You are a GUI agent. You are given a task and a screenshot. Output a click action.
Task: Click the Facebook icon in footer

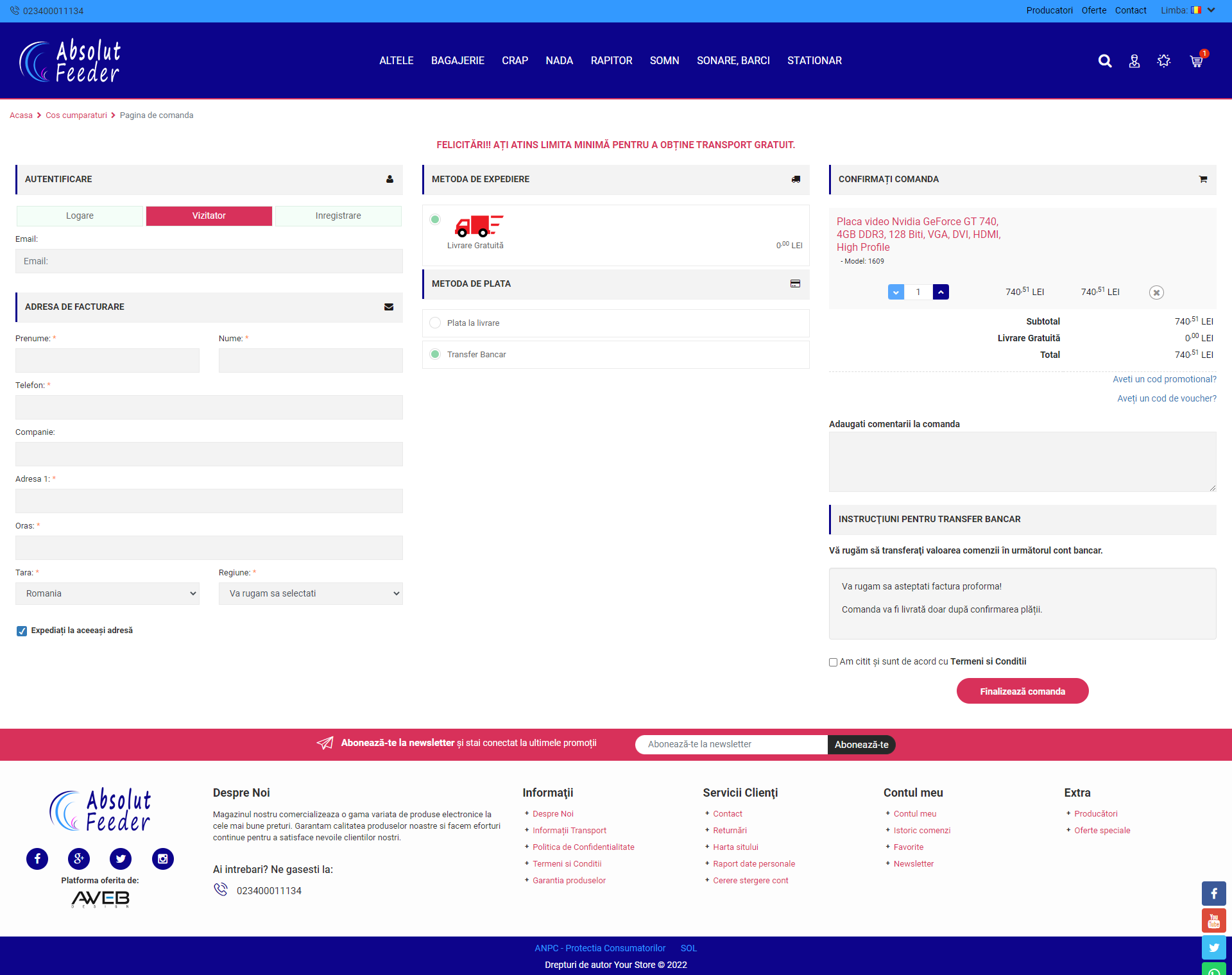(x=37, y=858)
